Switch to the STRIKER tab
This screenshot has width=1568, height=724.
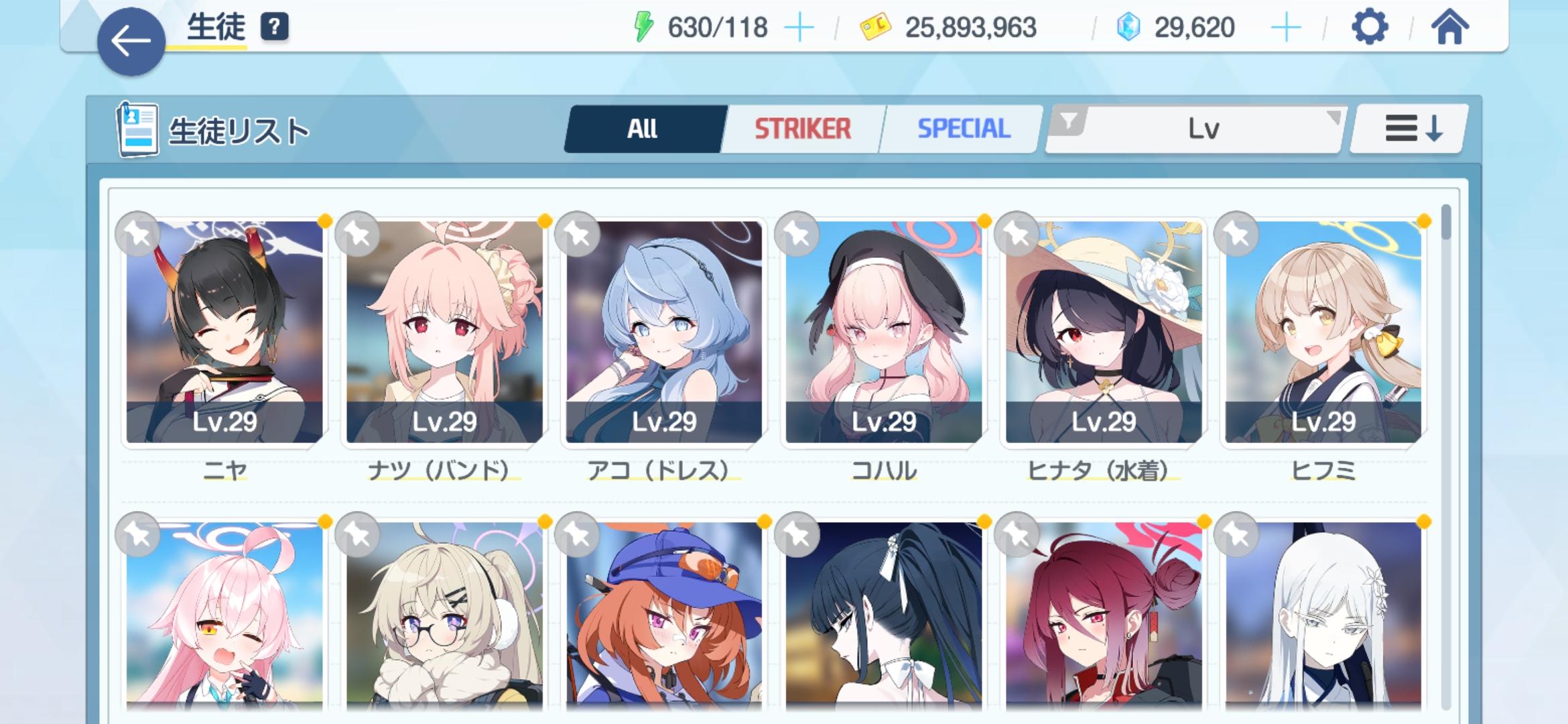(x=803, y=129)
